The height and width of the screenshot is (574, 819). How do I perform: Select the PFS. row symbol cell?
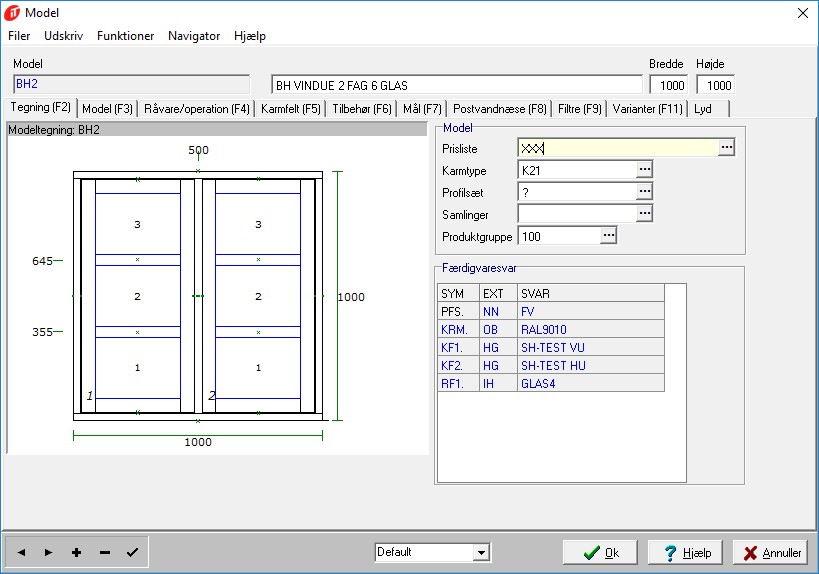pyautogui.click(x=459, y=312)
